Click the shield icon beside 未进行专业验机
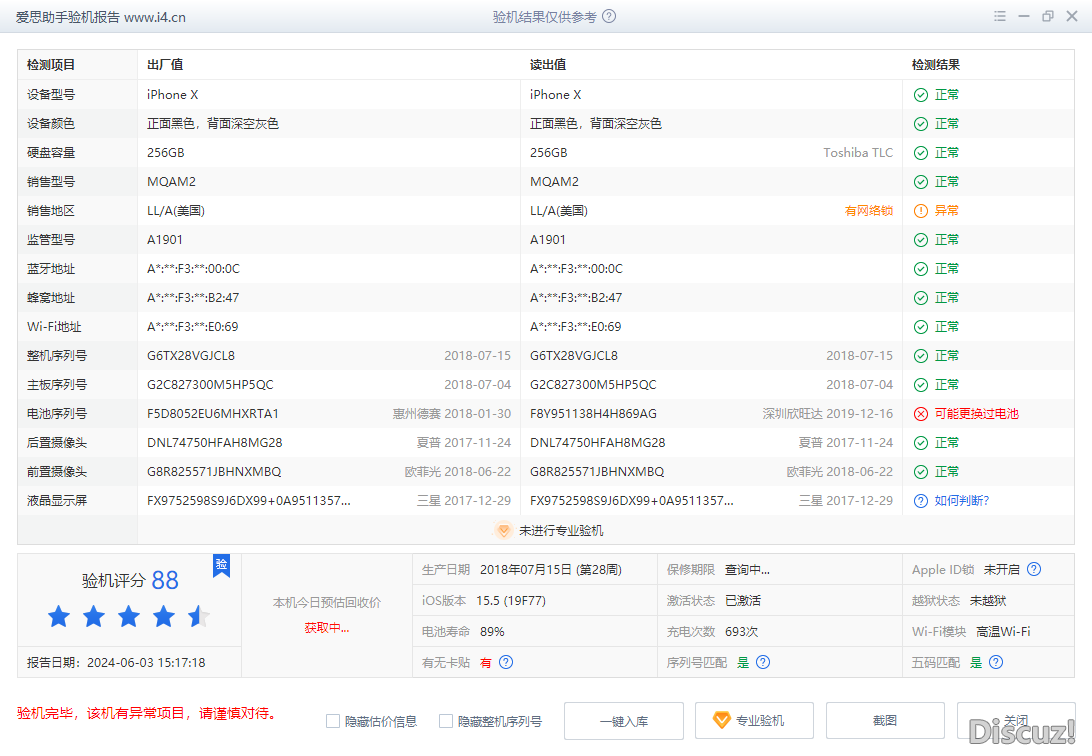Image resolution: width=1092 pixels, height=756 pixels. pyautogui.click(x=504, y=530)
